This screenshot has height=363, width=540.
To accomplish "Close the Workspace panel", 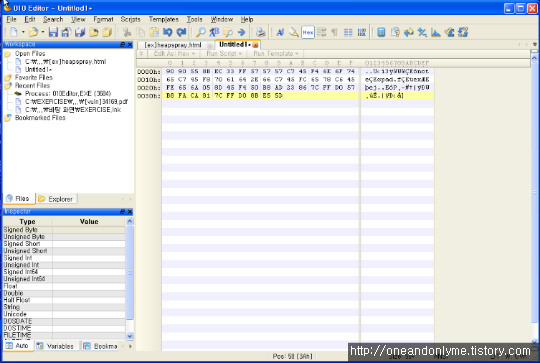I will click(130, 44).
